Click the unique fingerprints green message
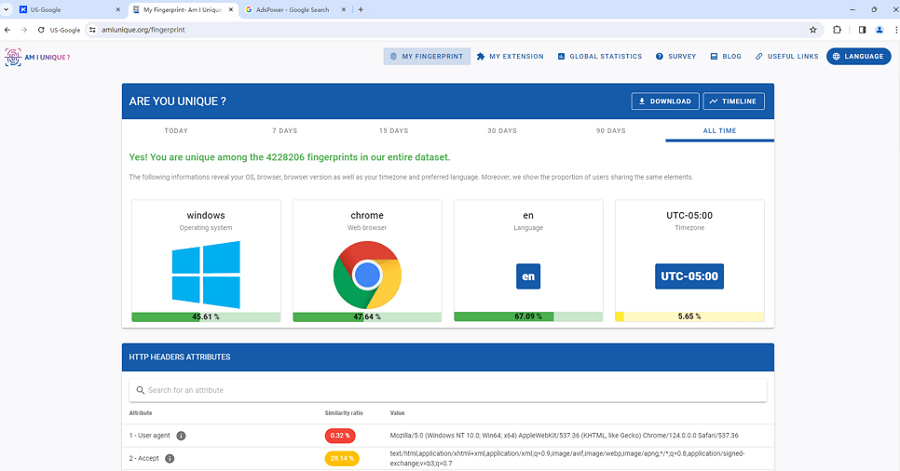Image resolution: width=900 pixels, height=471 pixels. (289, 157)
